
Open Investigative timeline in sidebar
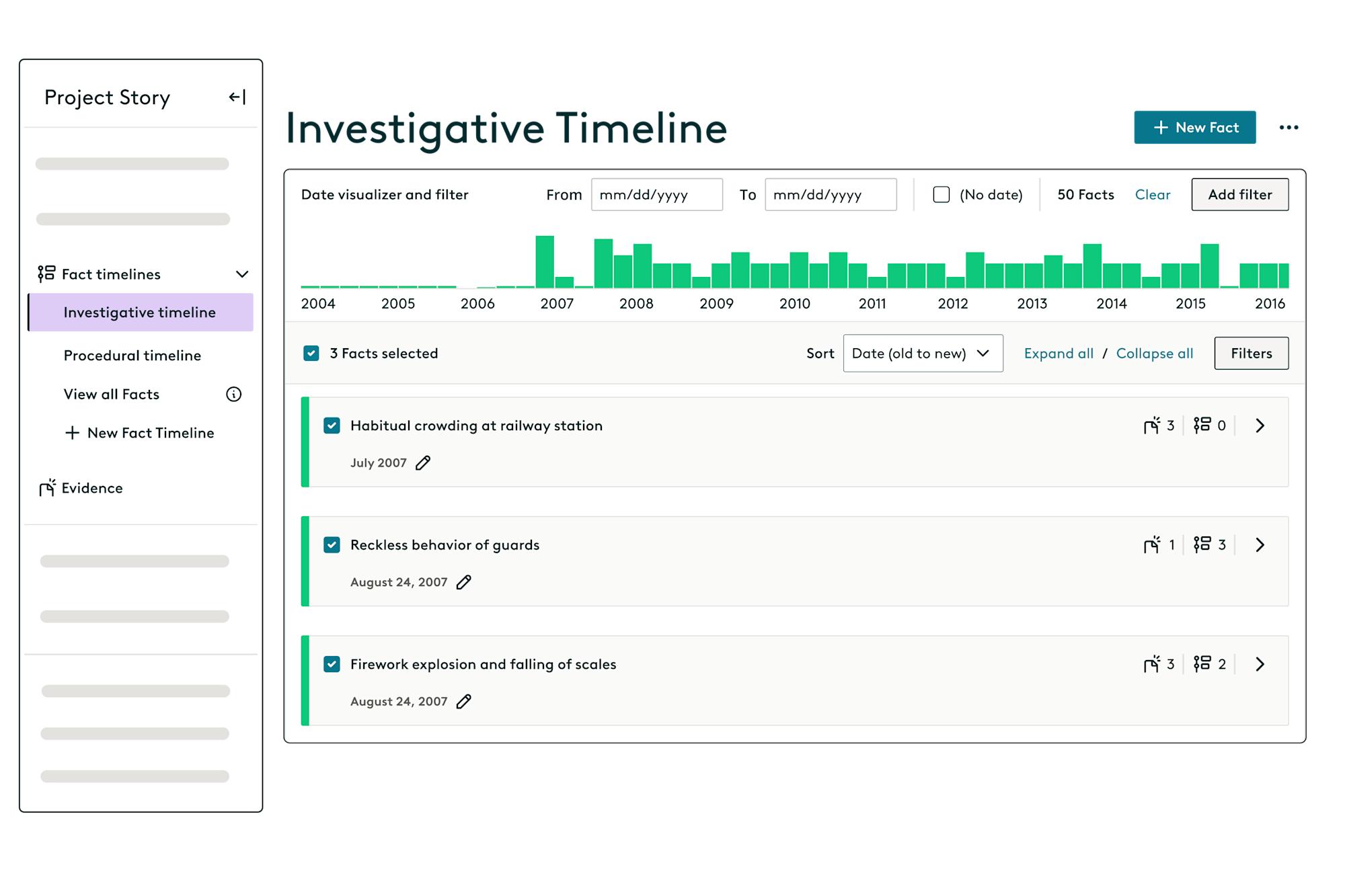pyautogui.click(x=141, y=313)
